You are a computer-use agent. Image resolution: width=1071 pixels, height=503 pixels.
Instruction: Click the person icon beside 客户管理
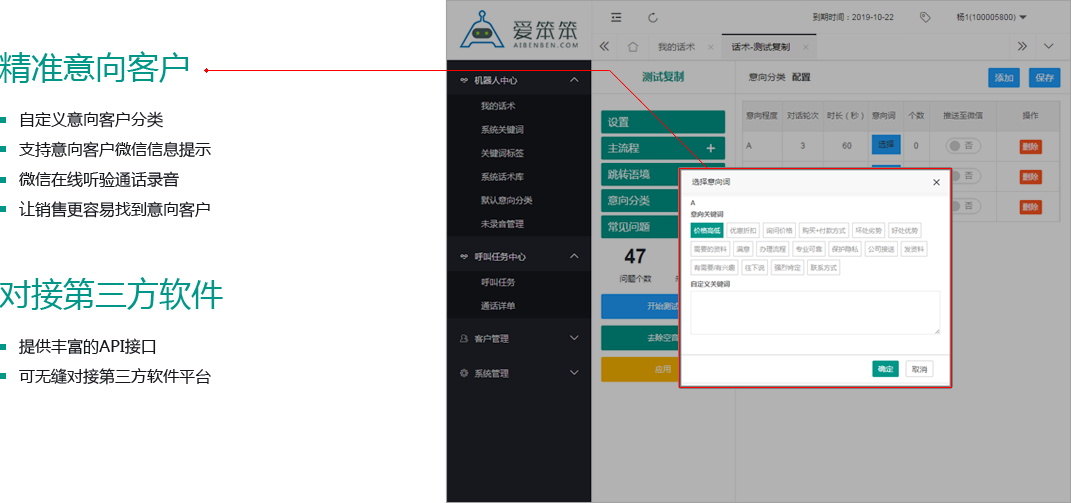[464, 338]
